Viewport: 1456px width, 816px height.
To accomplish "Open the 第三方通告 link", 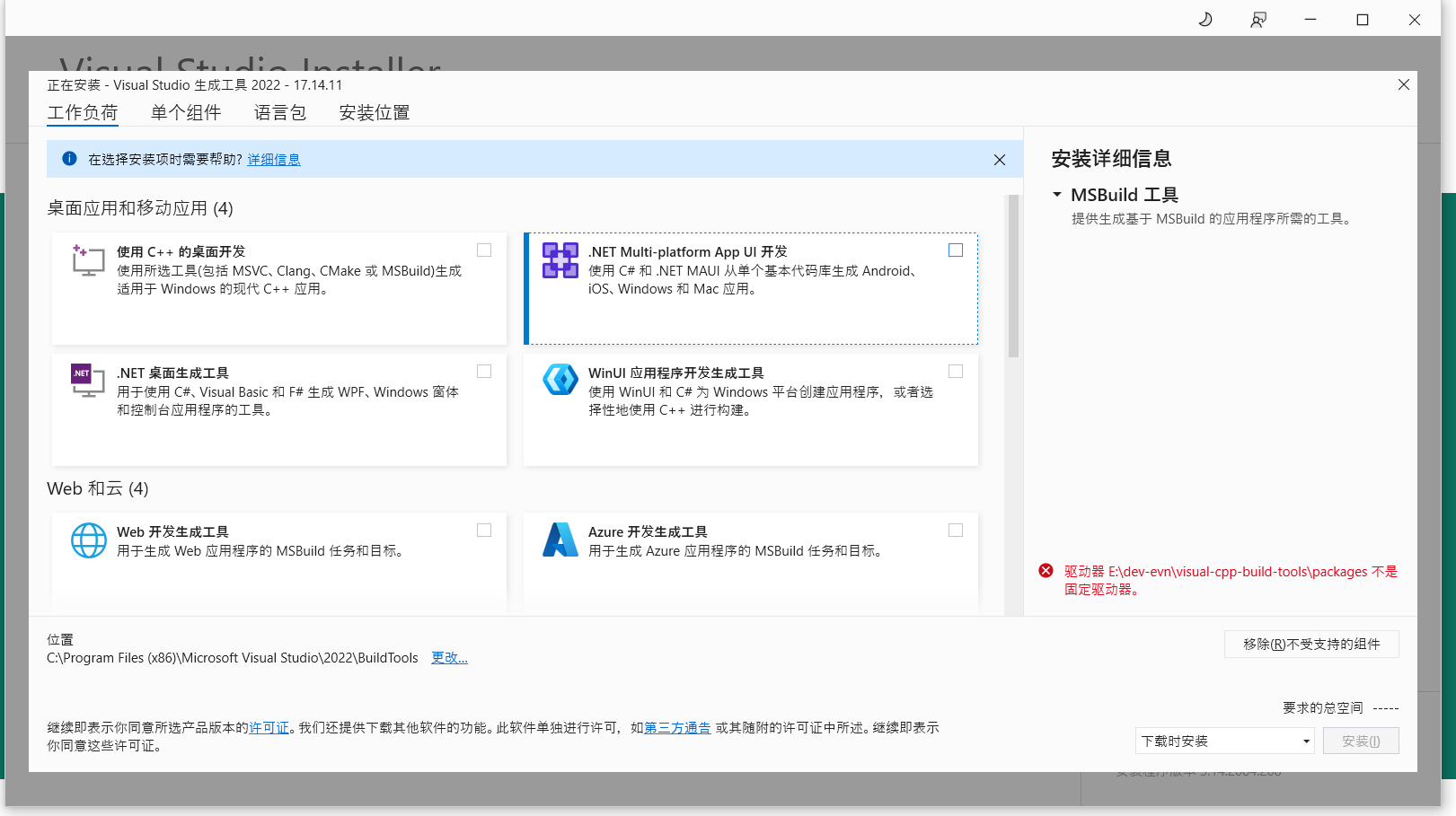I will point(678,728).
